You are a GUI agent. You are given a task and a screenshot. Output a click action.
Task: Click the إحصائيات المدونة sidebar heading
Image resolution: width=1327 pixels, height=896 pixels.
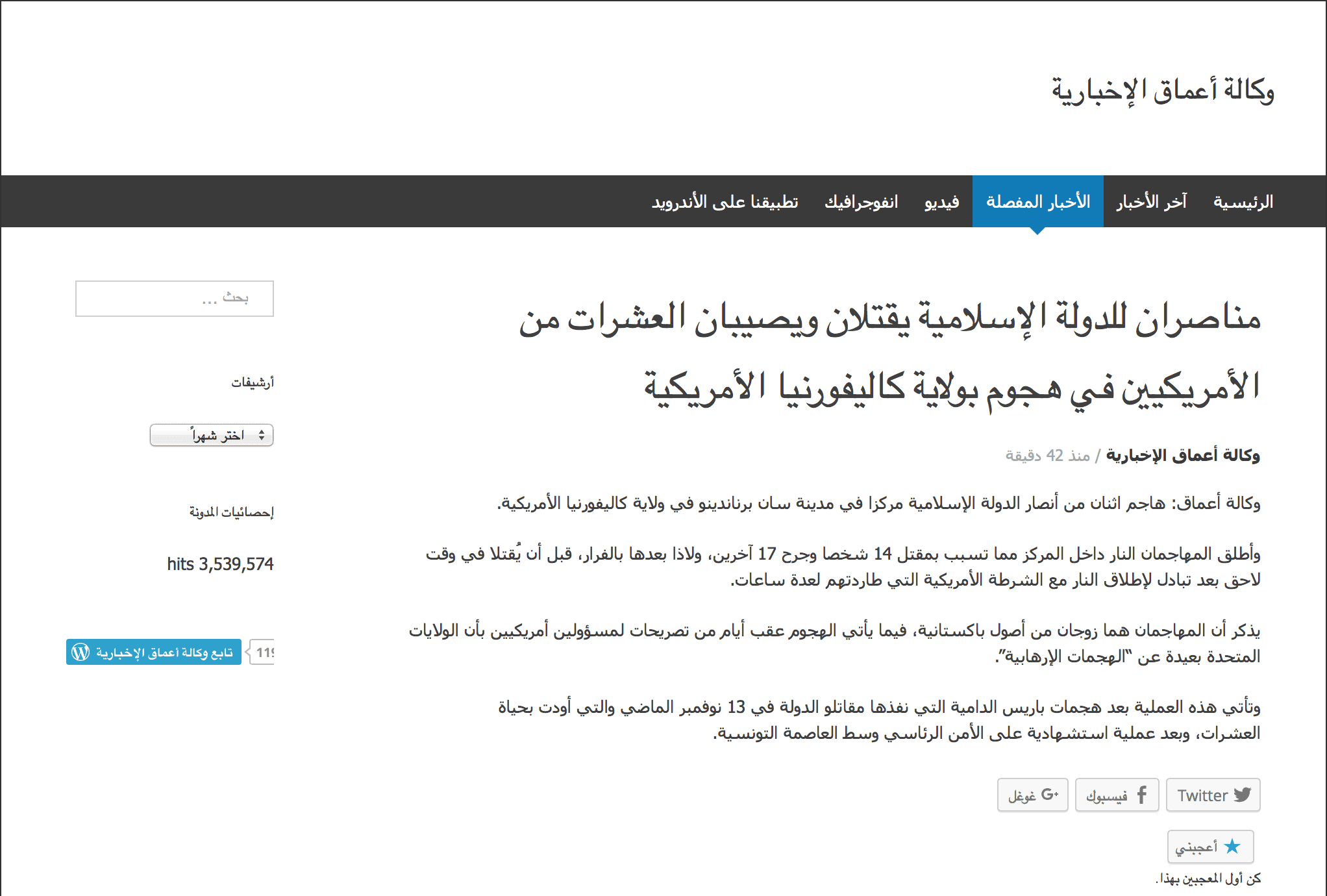[231, 512]
